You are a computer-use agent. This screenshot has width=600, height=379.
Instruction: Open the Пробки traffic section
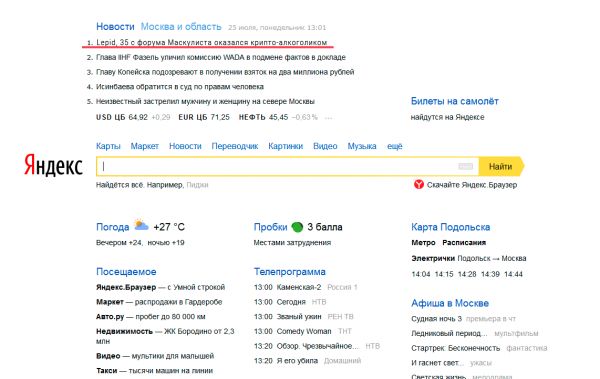[x=271, y=227]
